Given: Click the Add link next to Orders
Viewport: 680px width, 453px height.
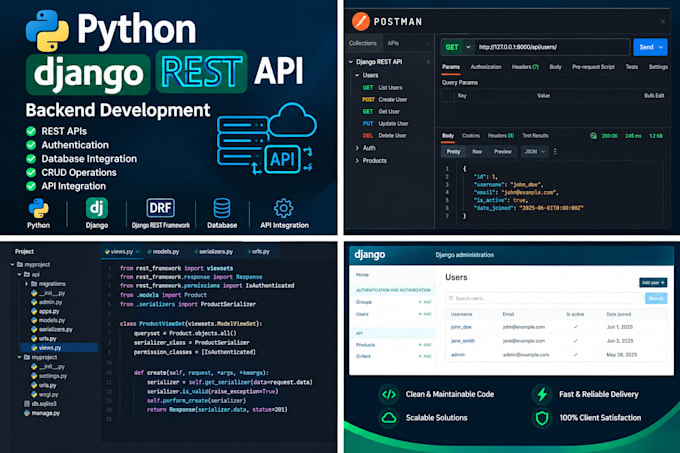Looking at the screenshot, I should point(425,356).
